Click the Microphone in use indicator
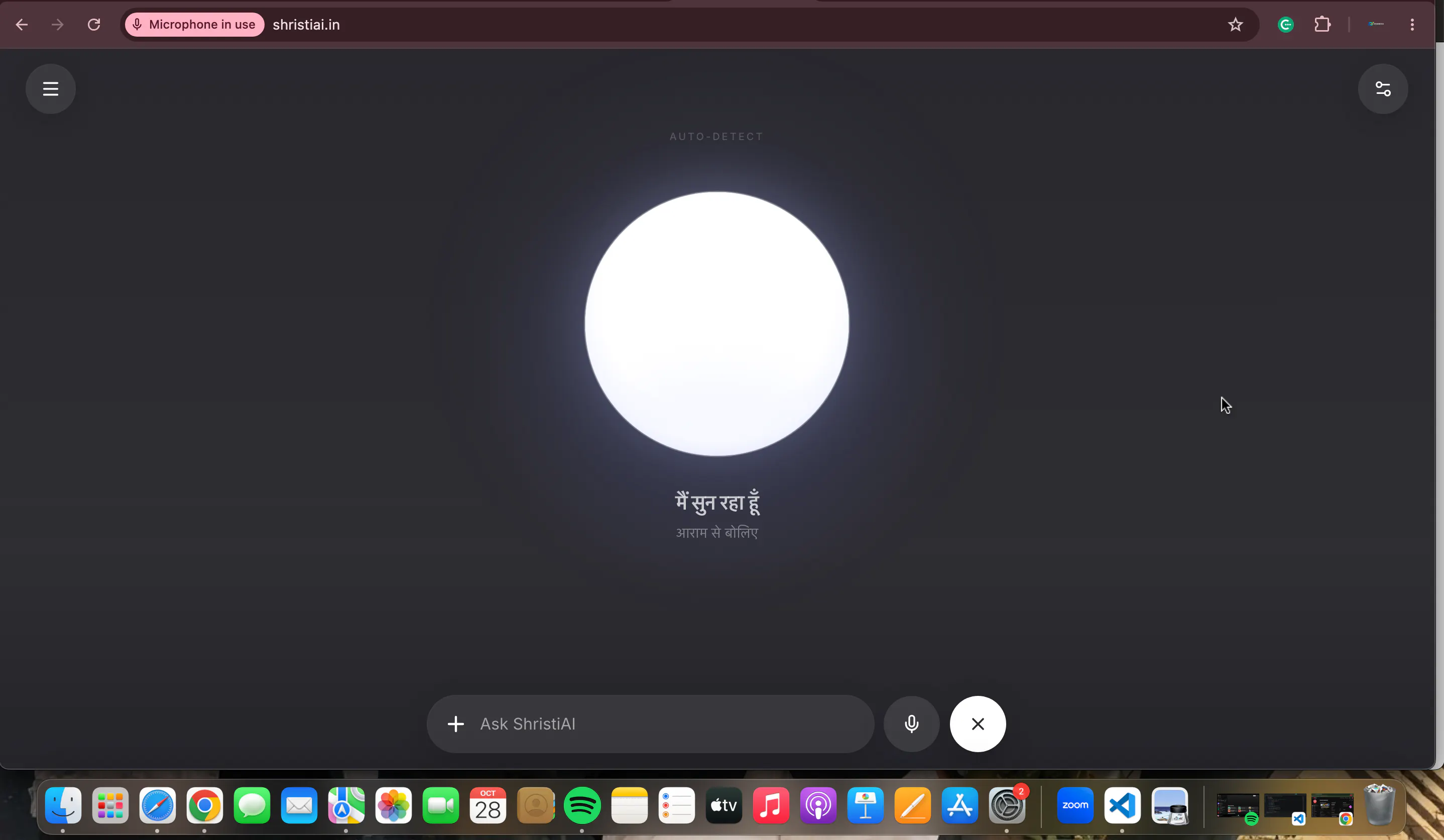 (194, 25)
